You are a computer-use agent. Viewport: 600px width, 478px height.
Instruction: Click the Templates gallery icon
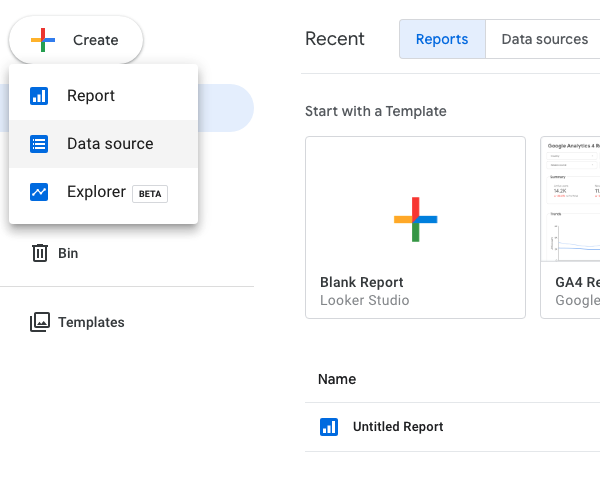coord(40,322)
